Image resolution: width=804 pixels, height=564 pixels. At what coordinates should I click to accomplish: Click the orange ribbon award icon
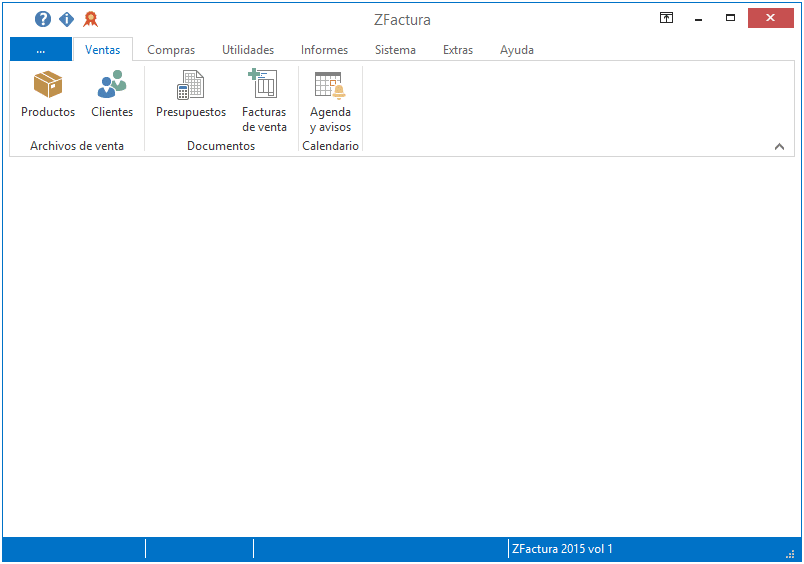(x=90, y=19)
